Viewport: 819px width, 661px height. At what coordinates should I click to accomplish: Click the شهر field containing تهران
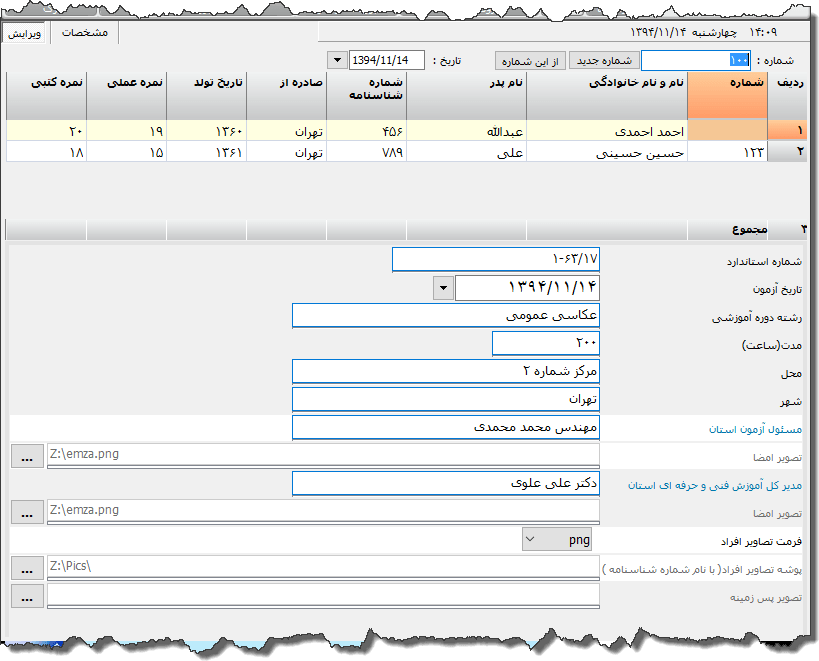click(445, 400)
